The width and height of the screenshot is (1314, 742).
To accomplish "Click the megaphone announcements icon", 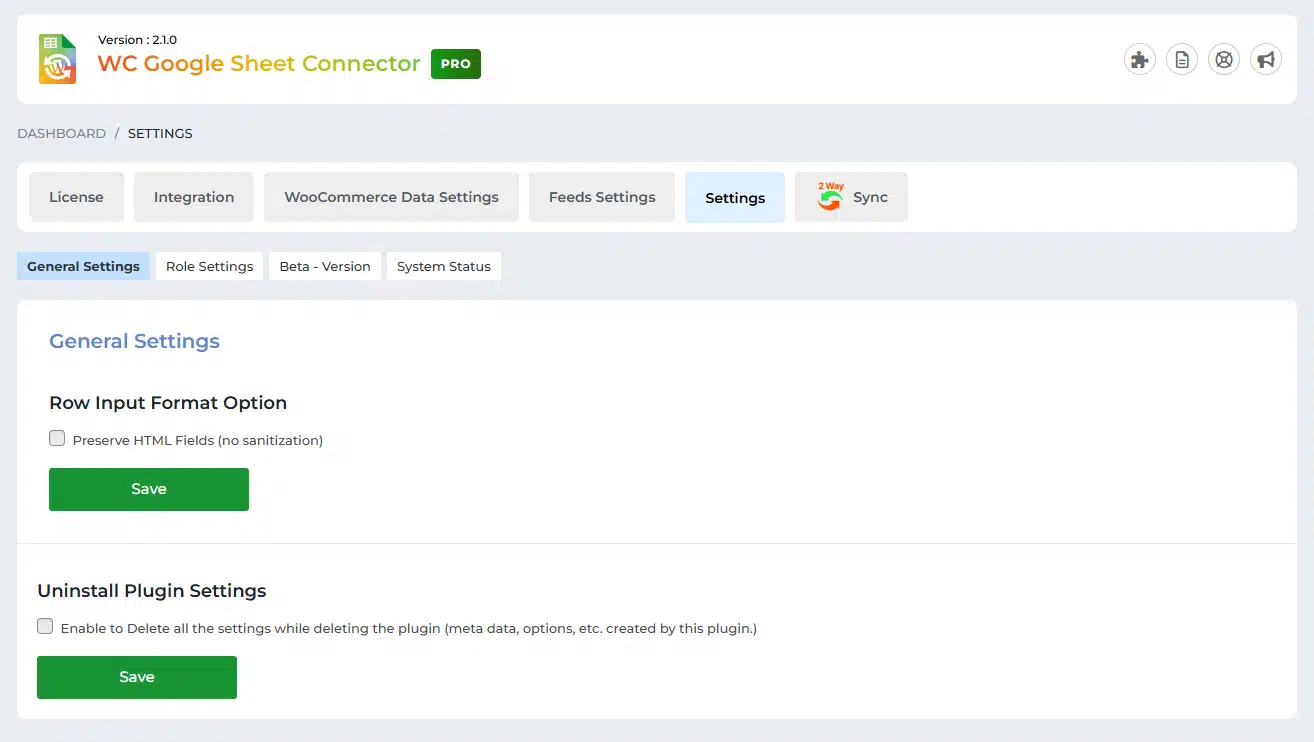I will [x=1265, y=60].
